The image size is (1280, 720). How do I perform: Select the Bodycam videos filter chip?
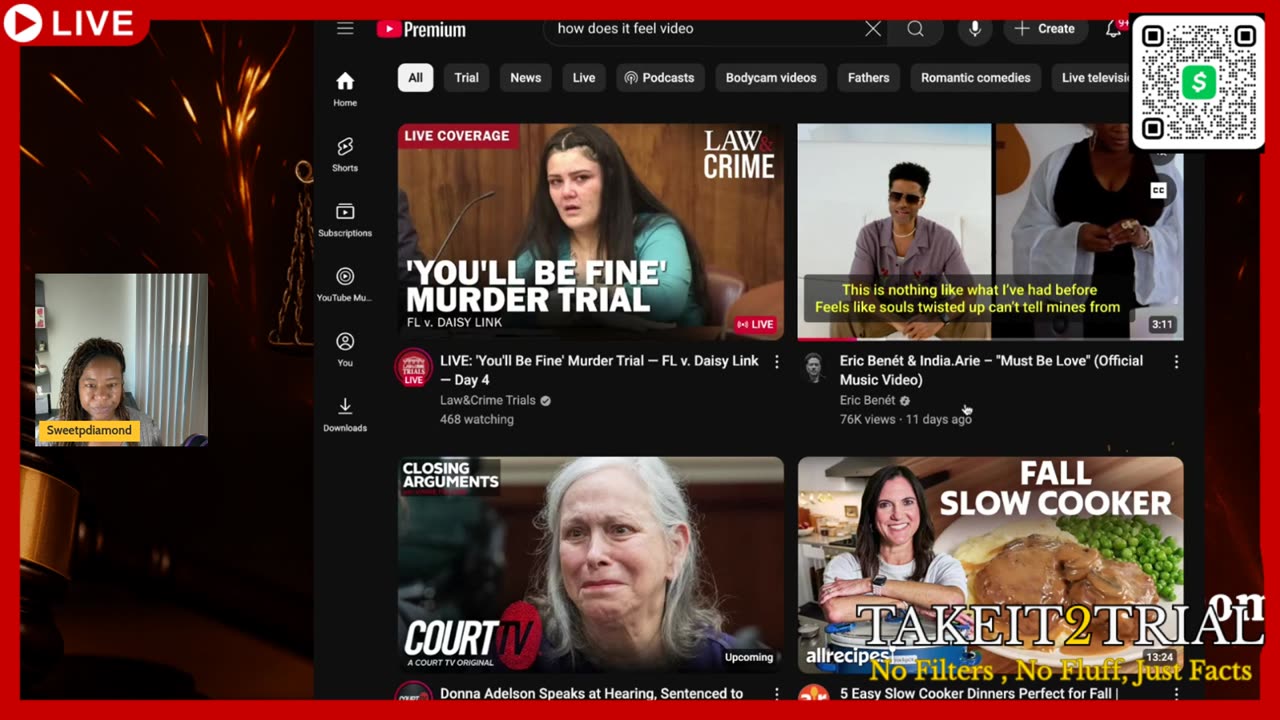tap(771, 78)
